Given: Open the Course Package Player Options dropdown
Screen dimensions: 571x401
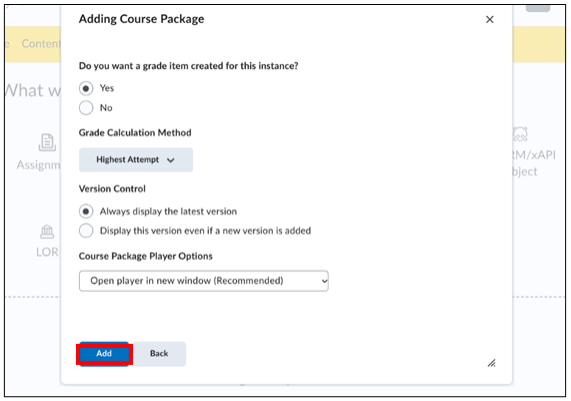Looking at the screenshot, I should click(204, 281).
